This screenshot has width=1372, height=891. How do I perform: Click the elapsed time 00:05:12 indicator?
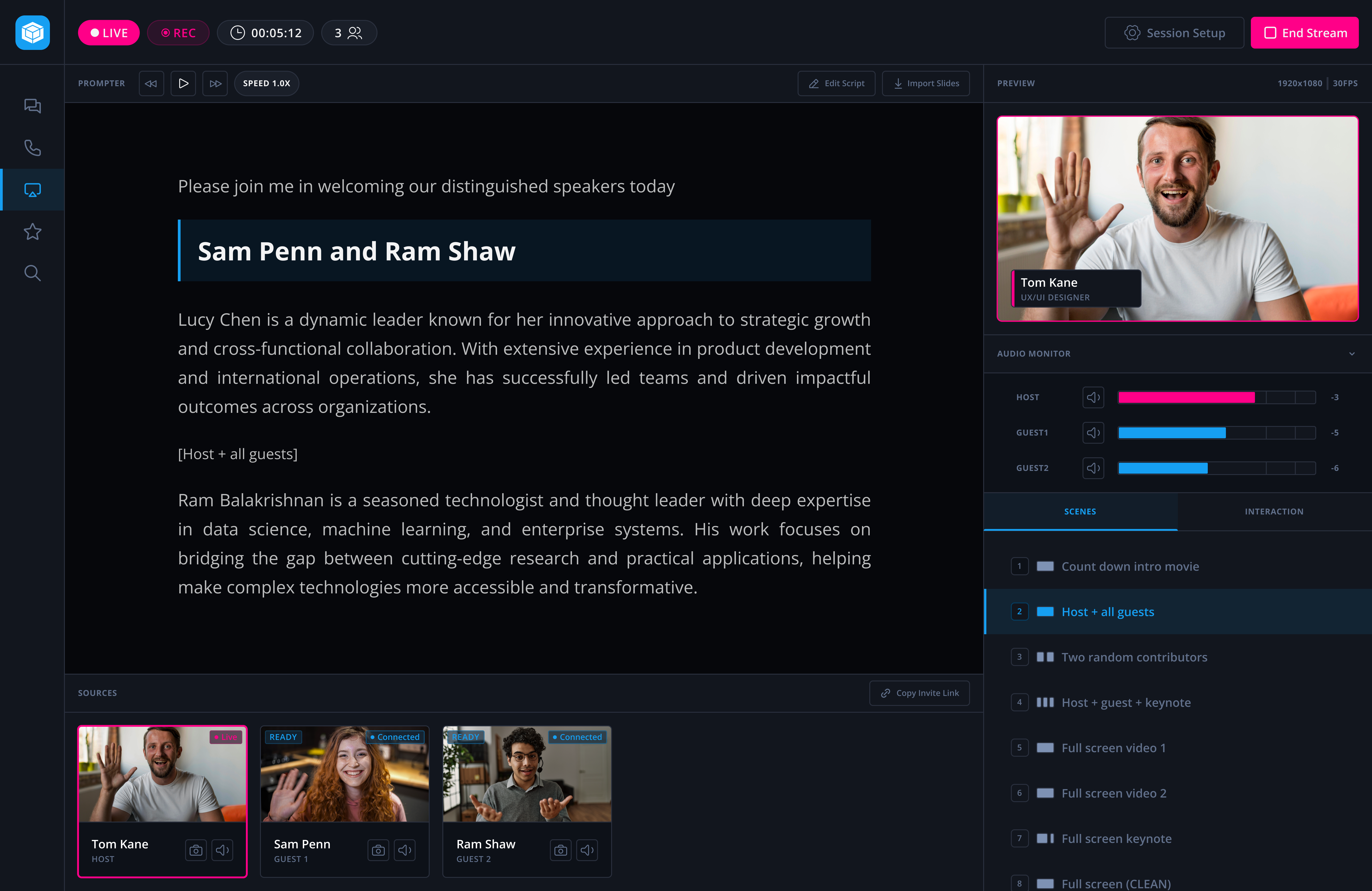tap(265, 33)
